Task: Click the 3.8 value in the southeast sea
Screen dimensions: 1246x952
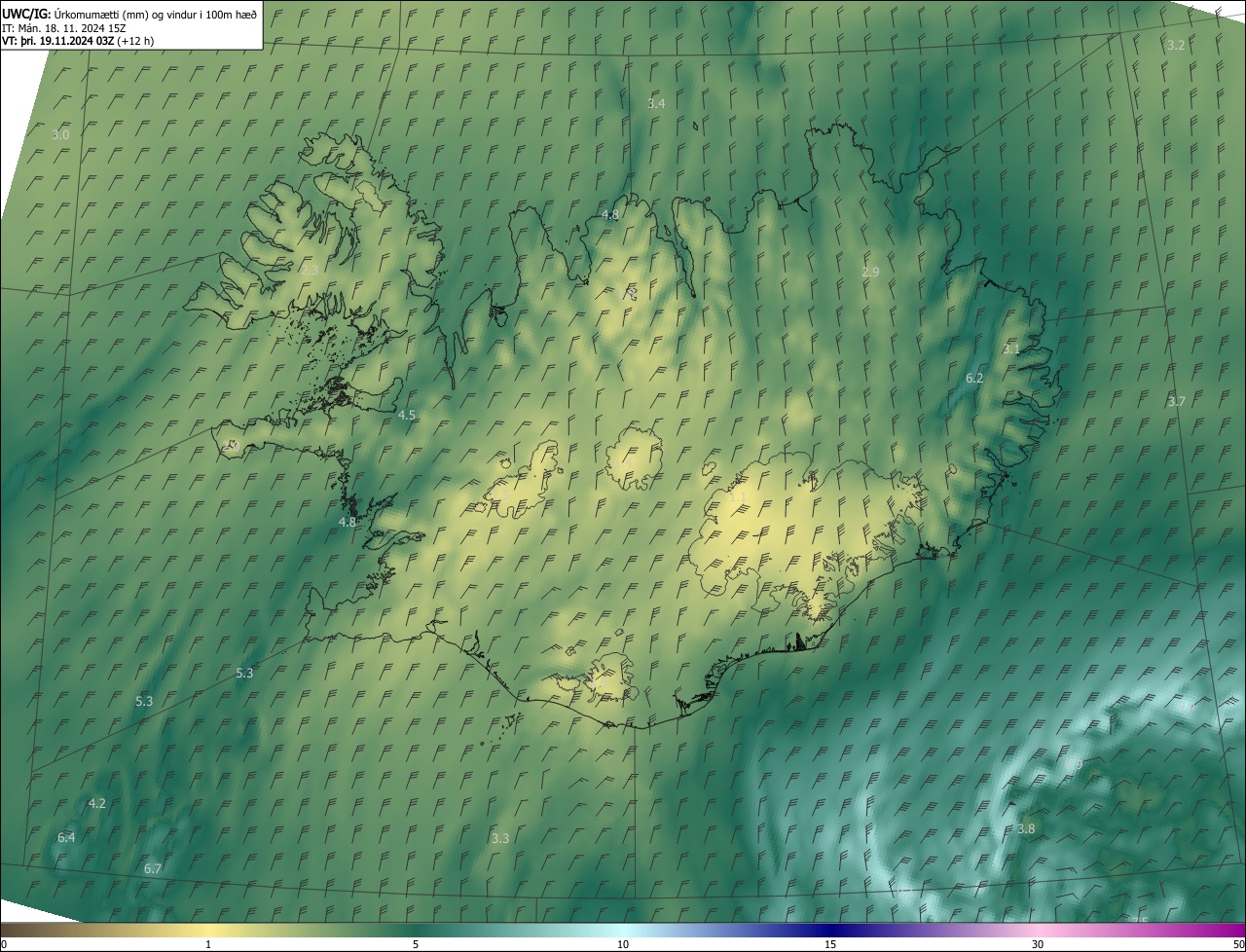Action: coord(1026,828)
